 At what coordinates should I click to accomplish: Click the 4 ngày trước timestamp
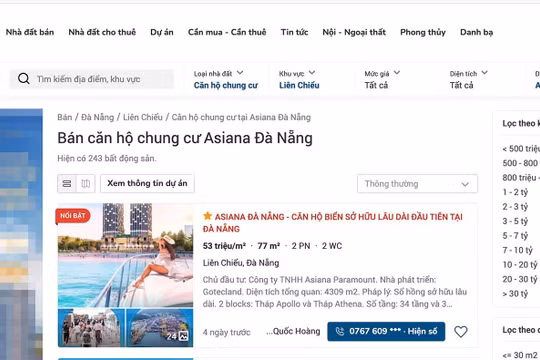[226, 332]
